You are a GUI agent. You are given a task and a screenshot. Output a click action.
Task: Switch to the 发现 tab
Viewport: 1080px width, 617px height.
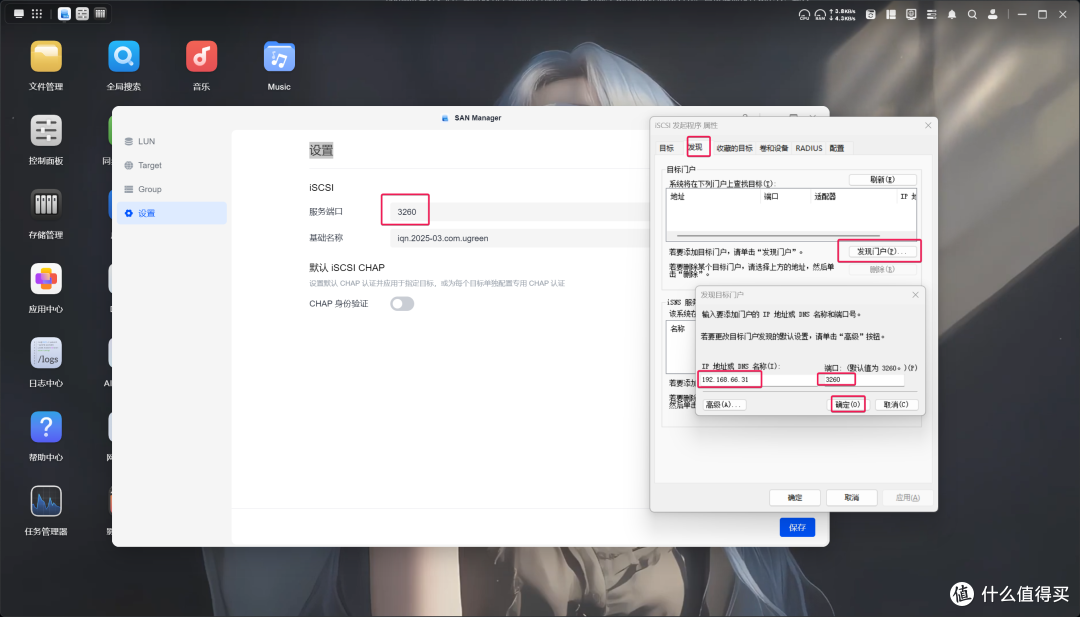point(695,147)
